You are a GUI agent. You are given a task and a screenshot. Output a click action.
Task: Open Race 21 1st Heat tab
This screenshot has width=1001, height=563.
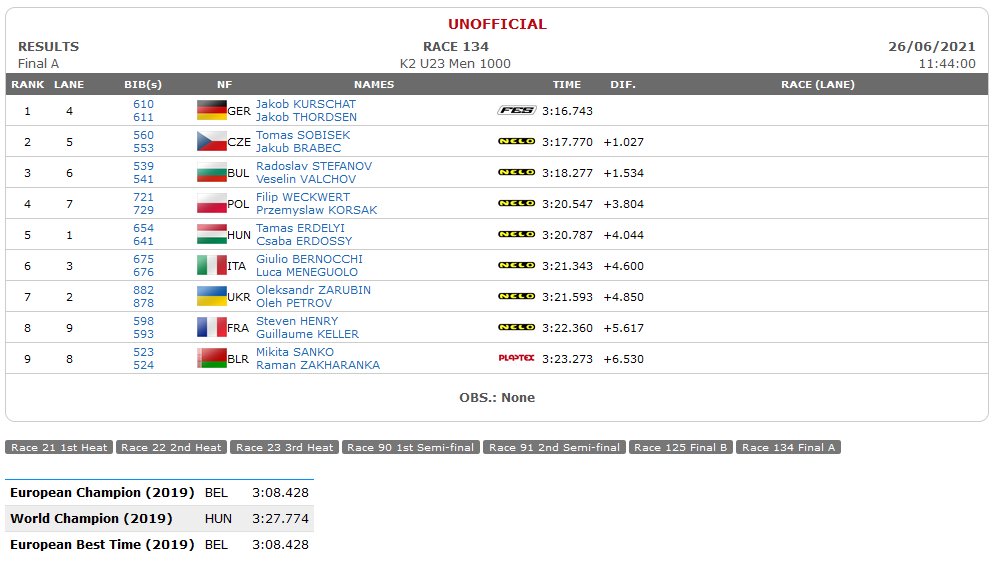[59, 447]
